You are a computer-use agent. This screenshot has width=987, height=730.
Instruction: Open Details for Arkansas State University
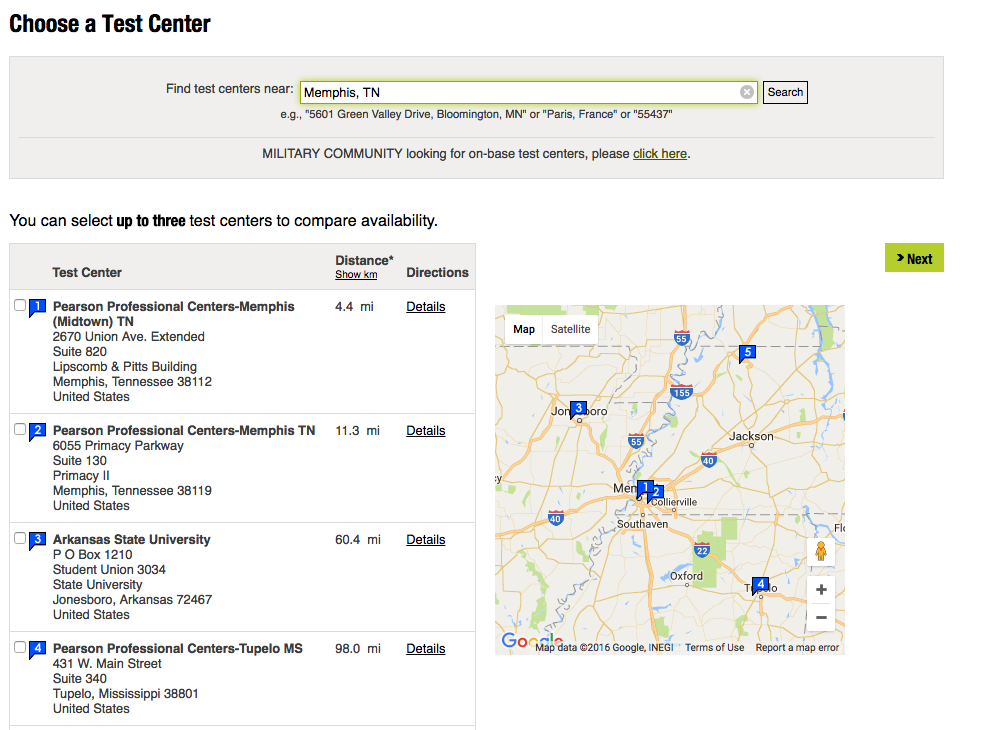[425, 539]
